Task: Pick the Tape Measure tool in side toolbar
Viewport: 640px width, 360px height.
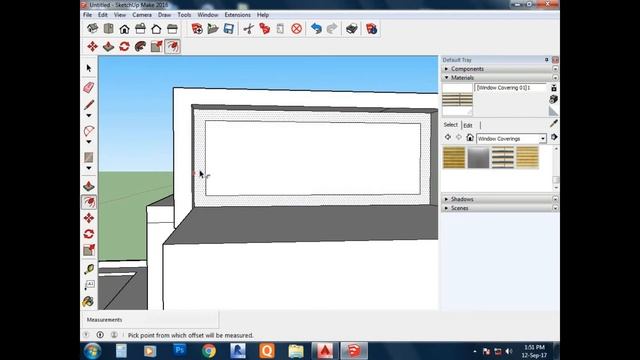Action: coord(89,269)
